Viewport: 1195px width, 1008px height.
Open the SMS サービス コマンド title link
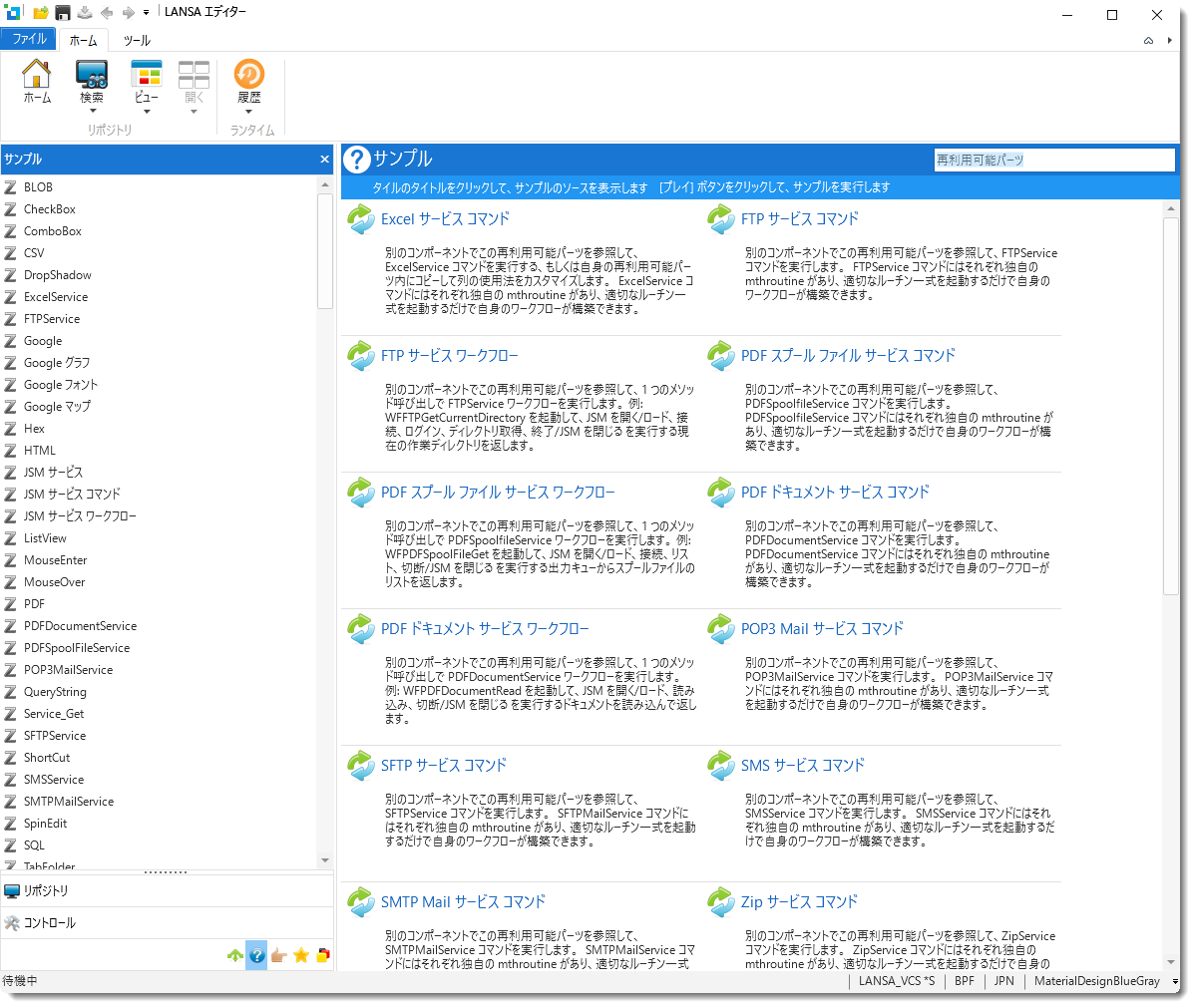803,765
